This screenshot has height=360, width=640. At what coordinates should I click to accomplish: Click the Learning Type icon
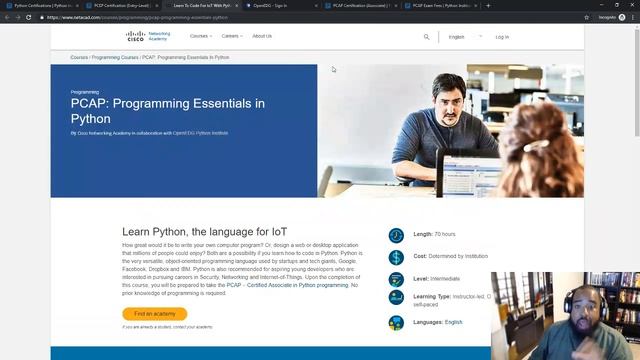(396, 298)
